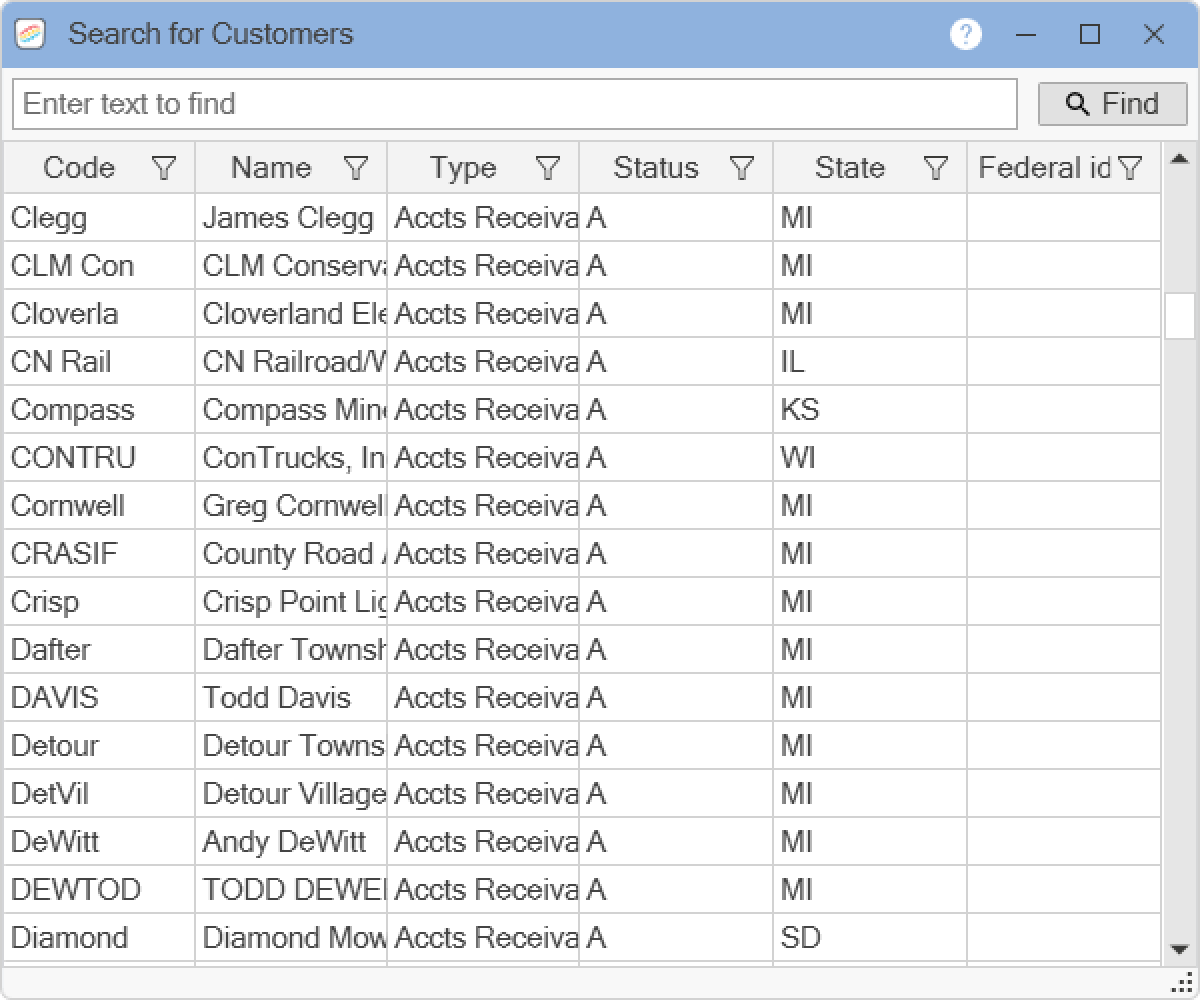
Task: Open the Status column filter funnel
Action: pyautogui.click(x=741, y=168)
